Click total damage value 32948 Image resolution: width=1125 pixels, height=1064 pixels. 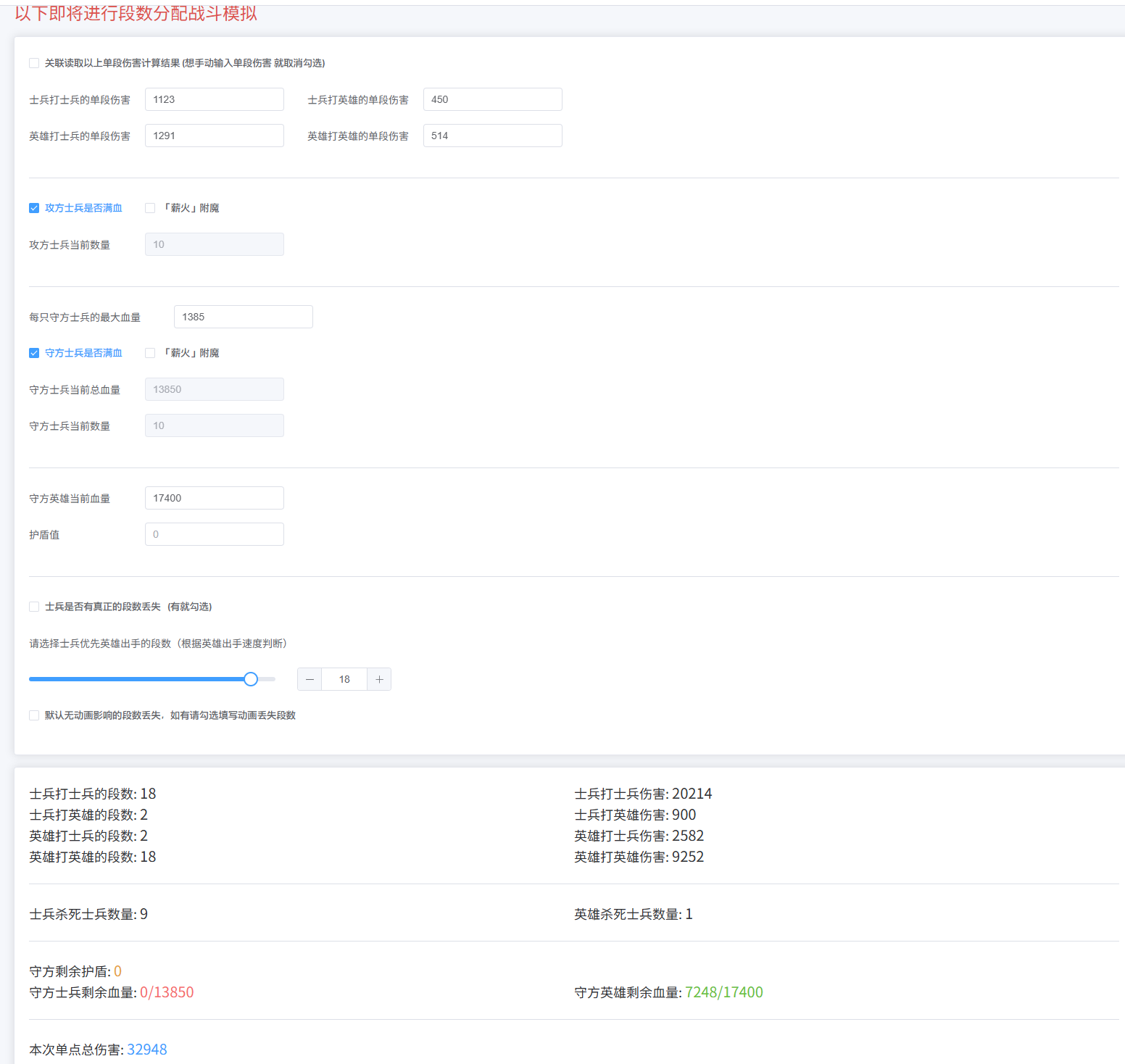coord(147,1050)
